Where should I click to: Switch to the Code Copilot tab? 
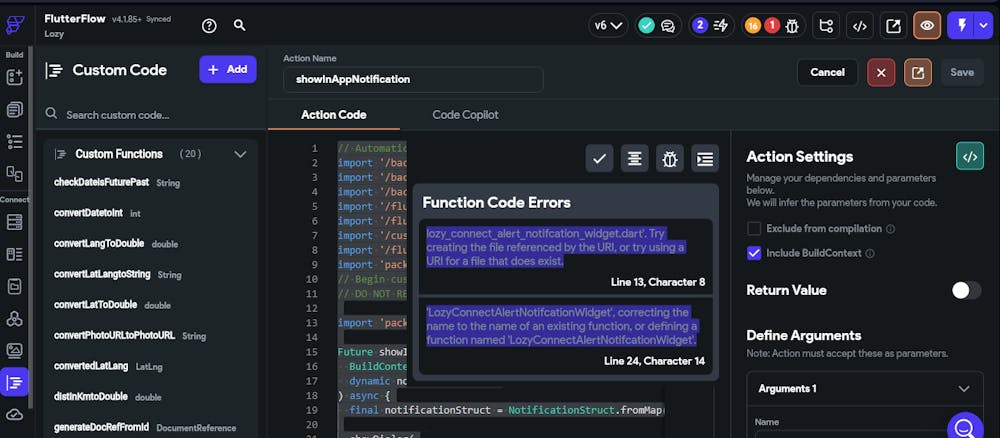(x=465, y=115)
